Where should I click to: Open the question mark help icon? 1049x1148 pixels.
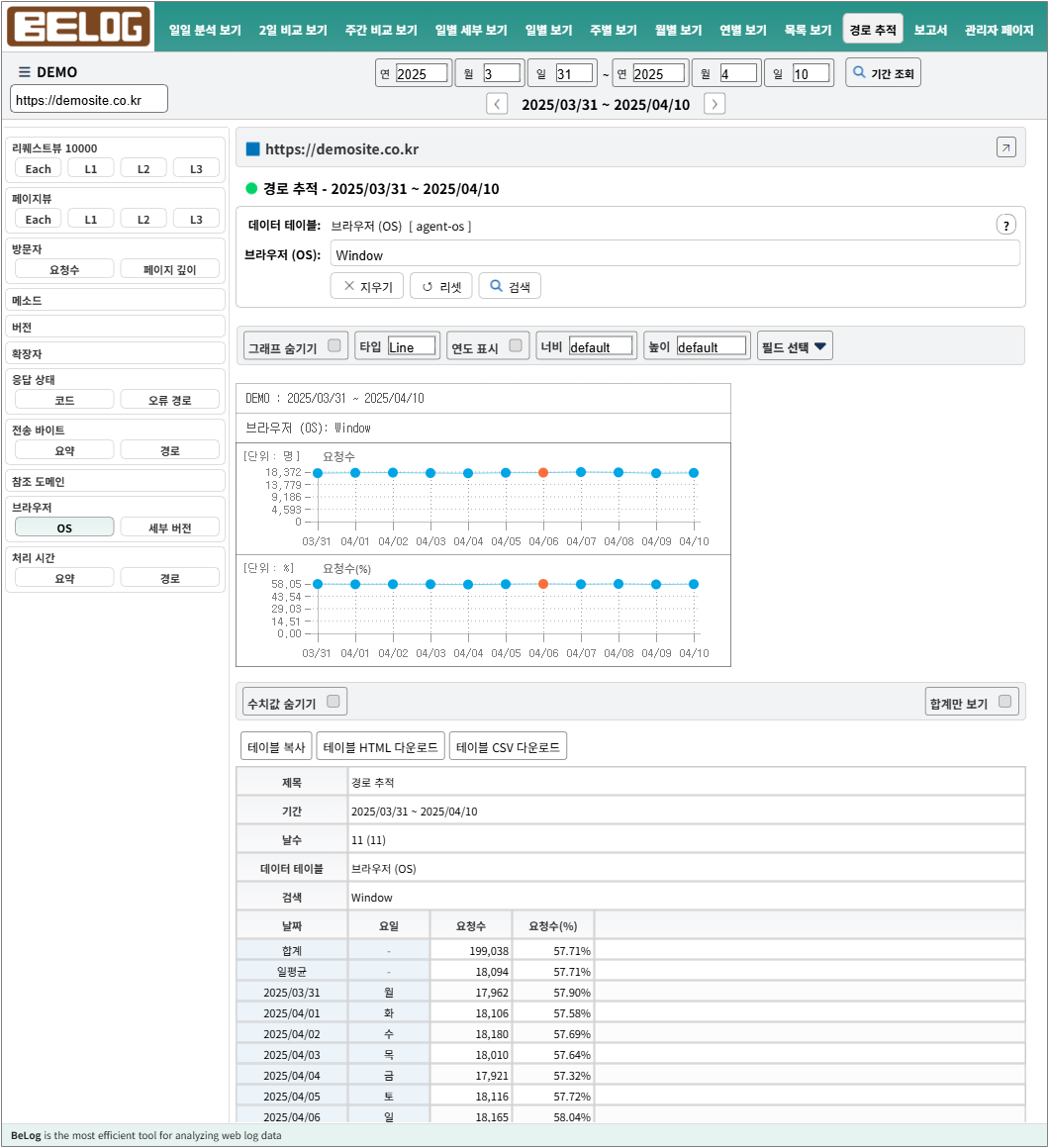(x=1005, y=225)
